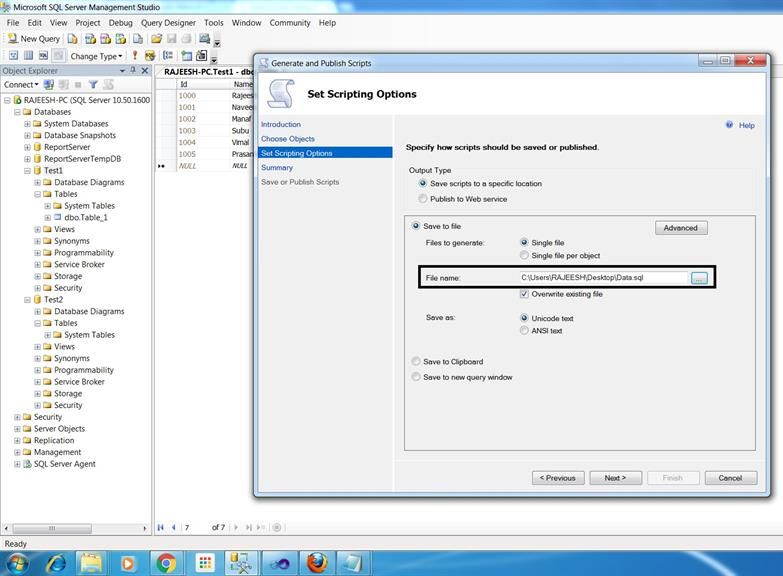Click the New Query toolbar button

[34, 39]
